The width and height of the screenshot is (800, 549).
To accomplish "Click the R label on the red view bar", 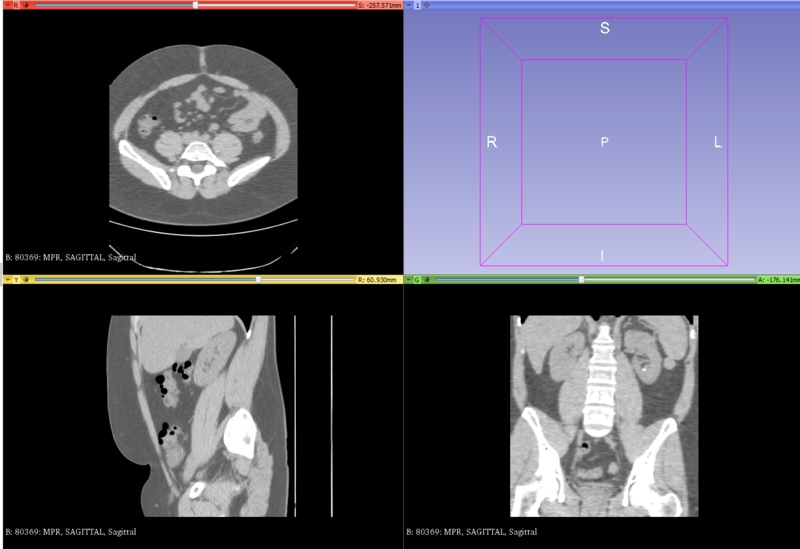I will click(16, 5).
